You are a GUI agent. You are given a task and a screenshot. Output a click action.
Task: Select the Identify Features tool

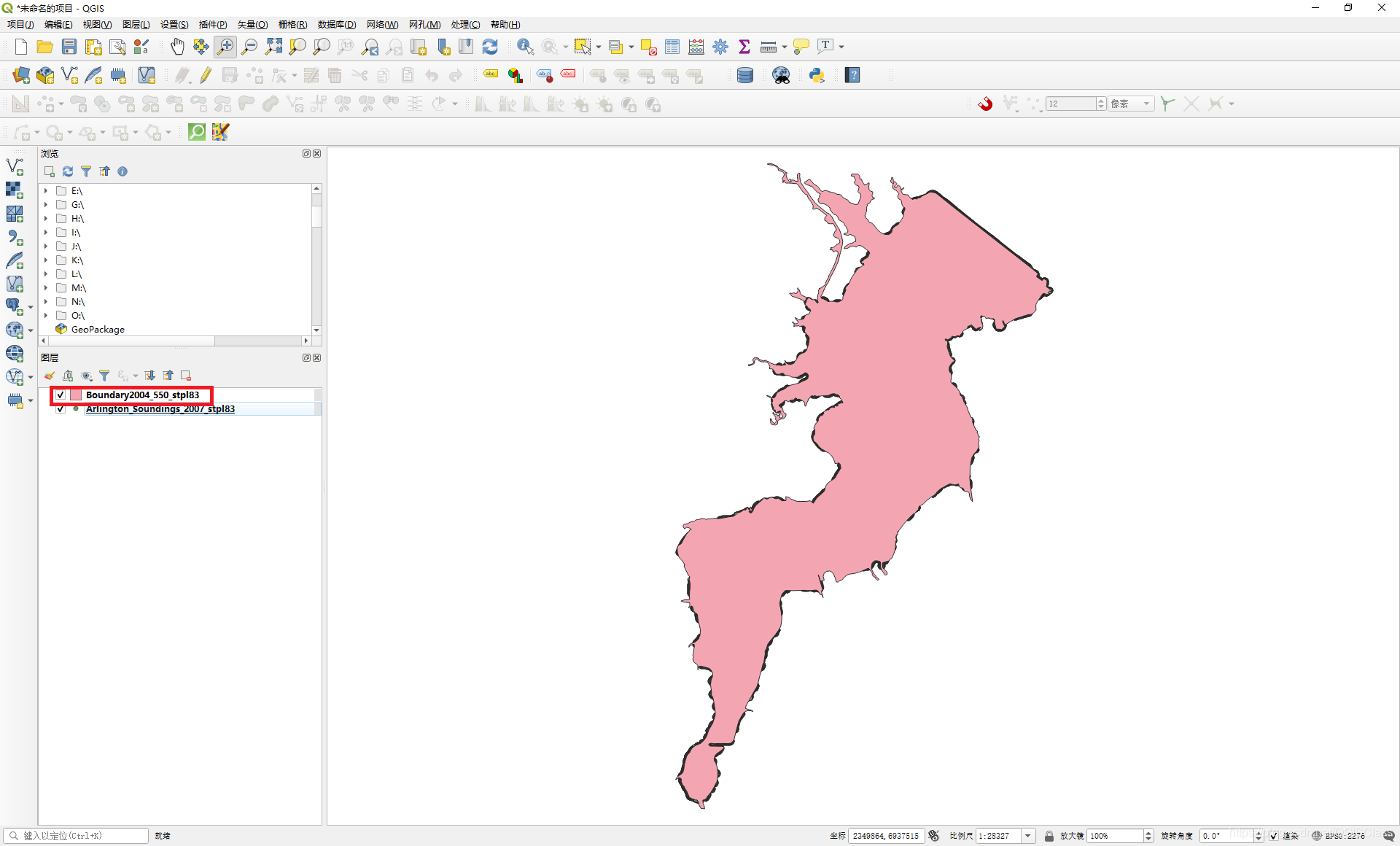click(525, 47)
